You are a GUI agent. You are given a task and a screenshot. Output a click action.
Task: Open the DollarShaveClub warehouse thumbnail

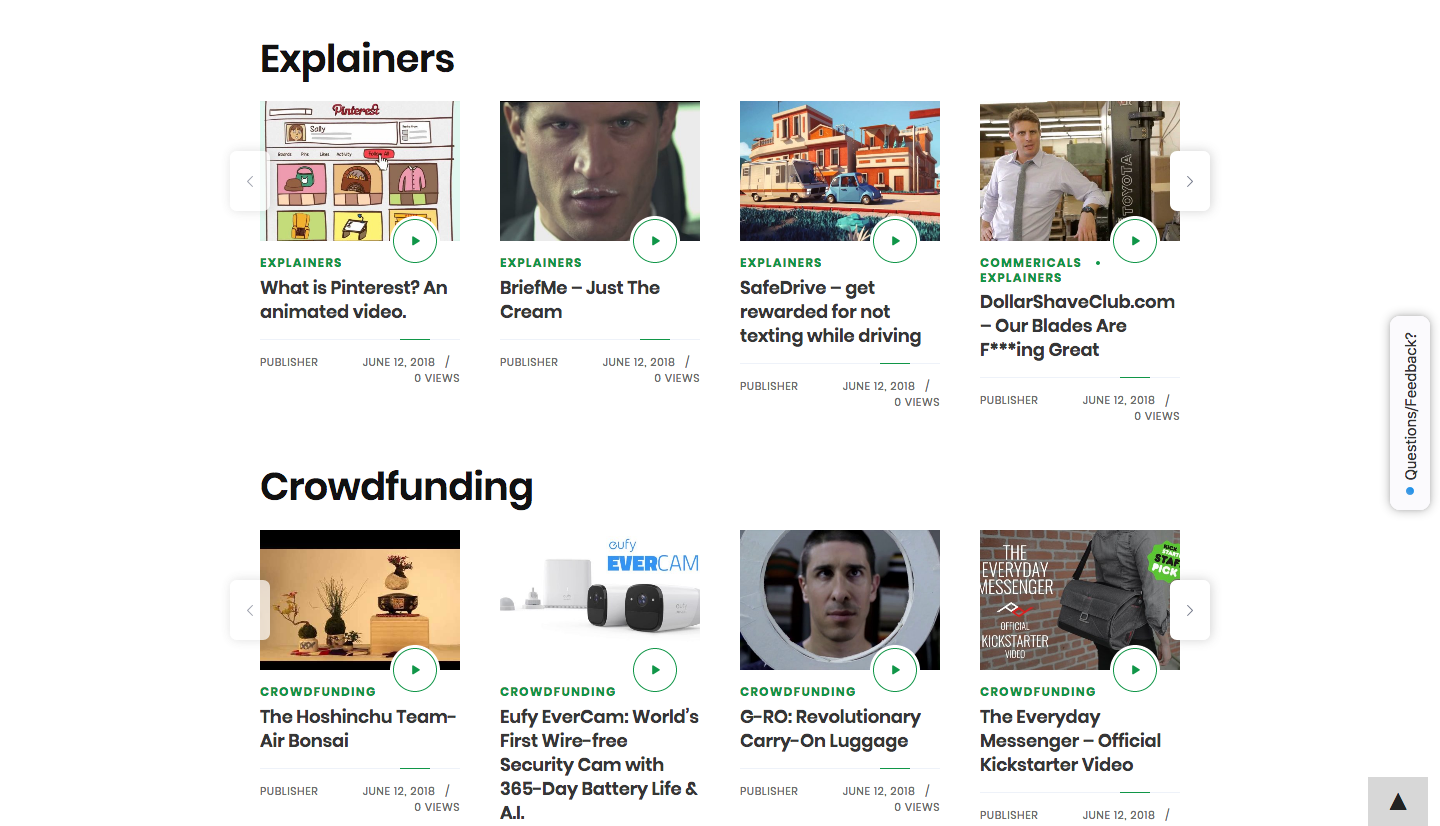1080,171
